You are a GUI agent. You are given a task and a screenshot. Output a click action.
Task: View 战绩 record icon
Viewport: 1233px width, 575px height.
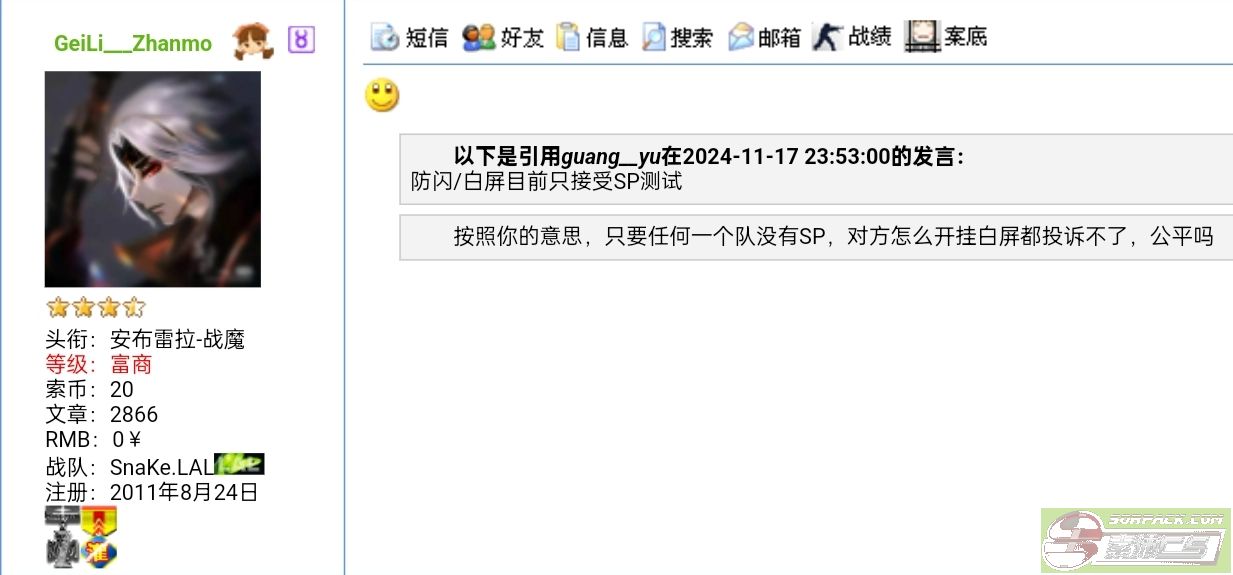827,37
